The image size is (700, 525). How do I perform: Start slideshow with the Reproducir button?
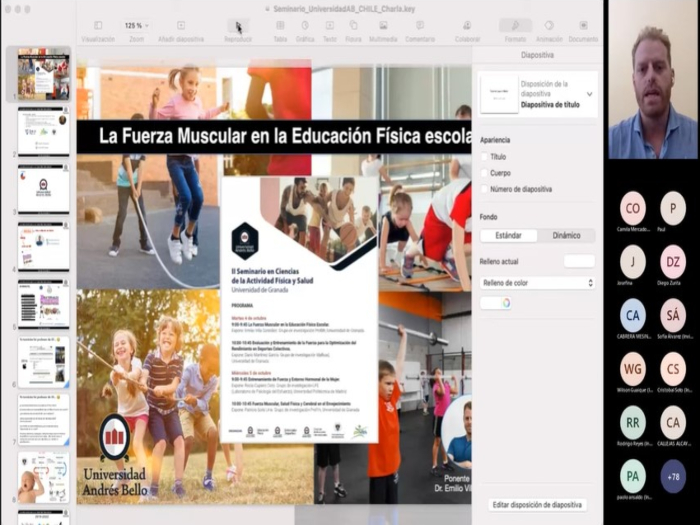[238, 26]
